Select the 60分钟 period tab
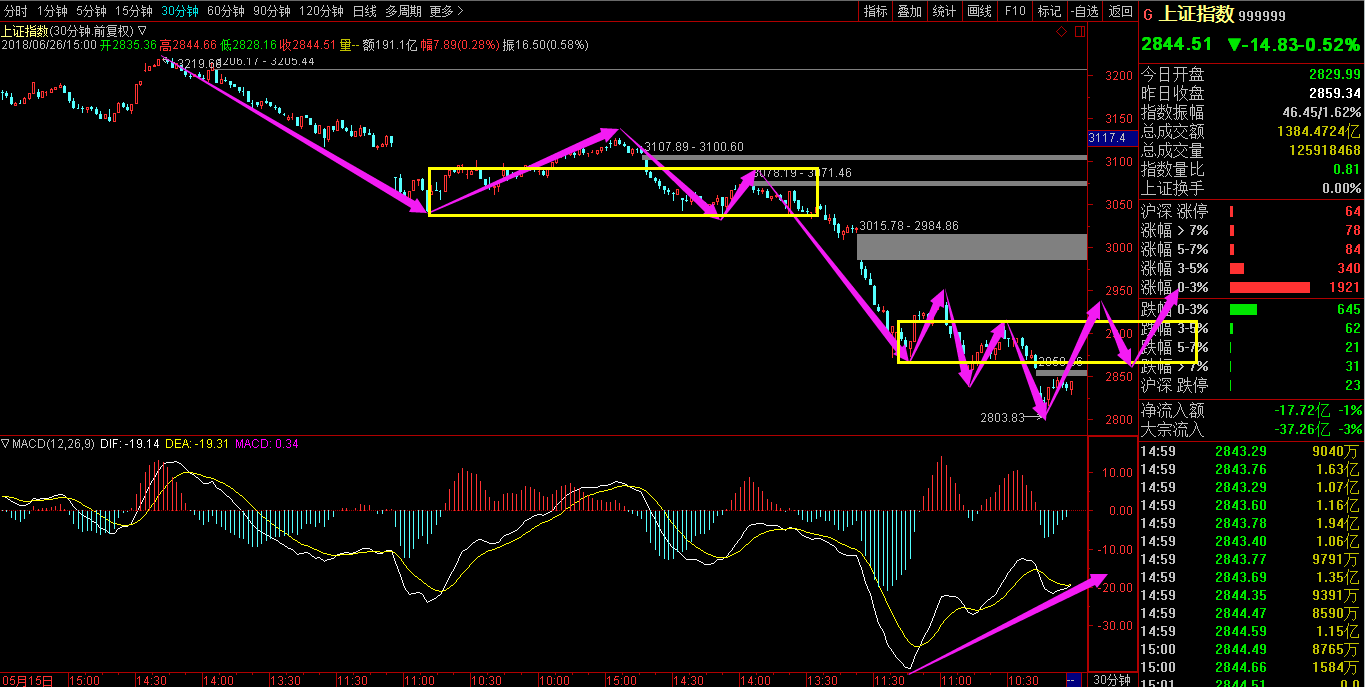1365x687 pixels. click(223, 11)
